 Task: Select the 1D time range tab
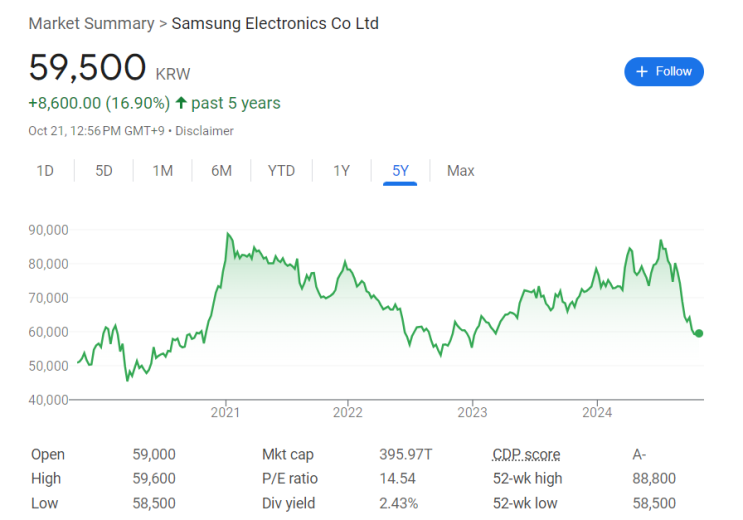coord(45,171)
